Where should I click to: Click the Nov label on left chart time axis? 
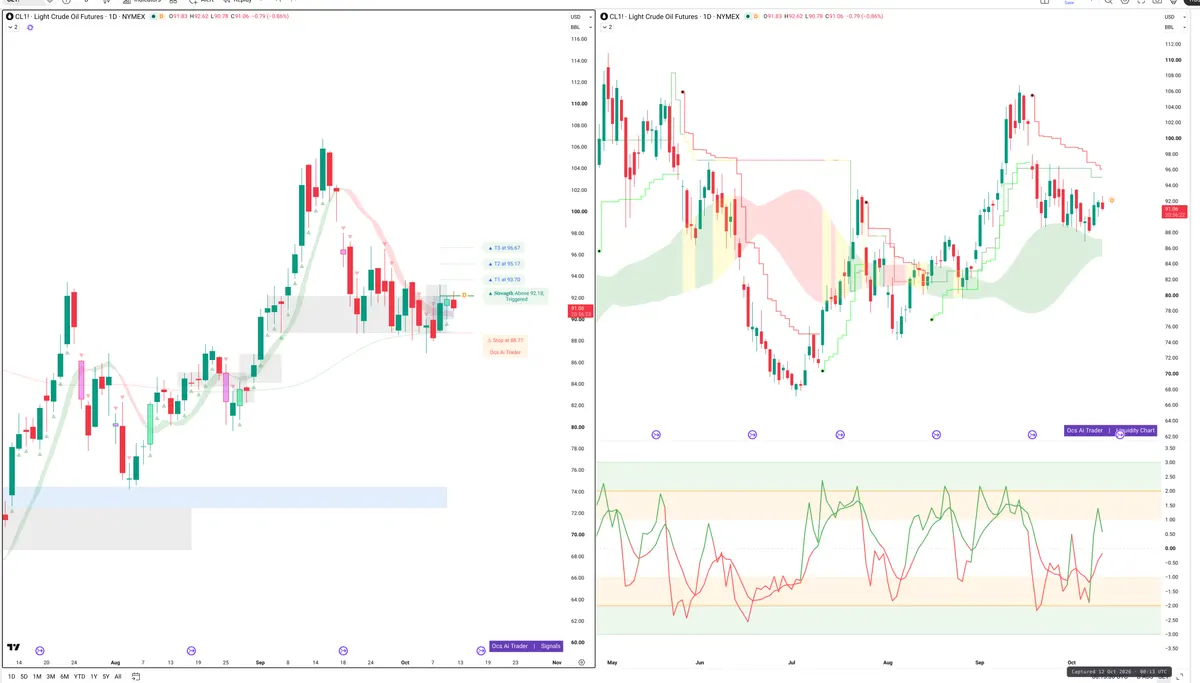[556, 663]
